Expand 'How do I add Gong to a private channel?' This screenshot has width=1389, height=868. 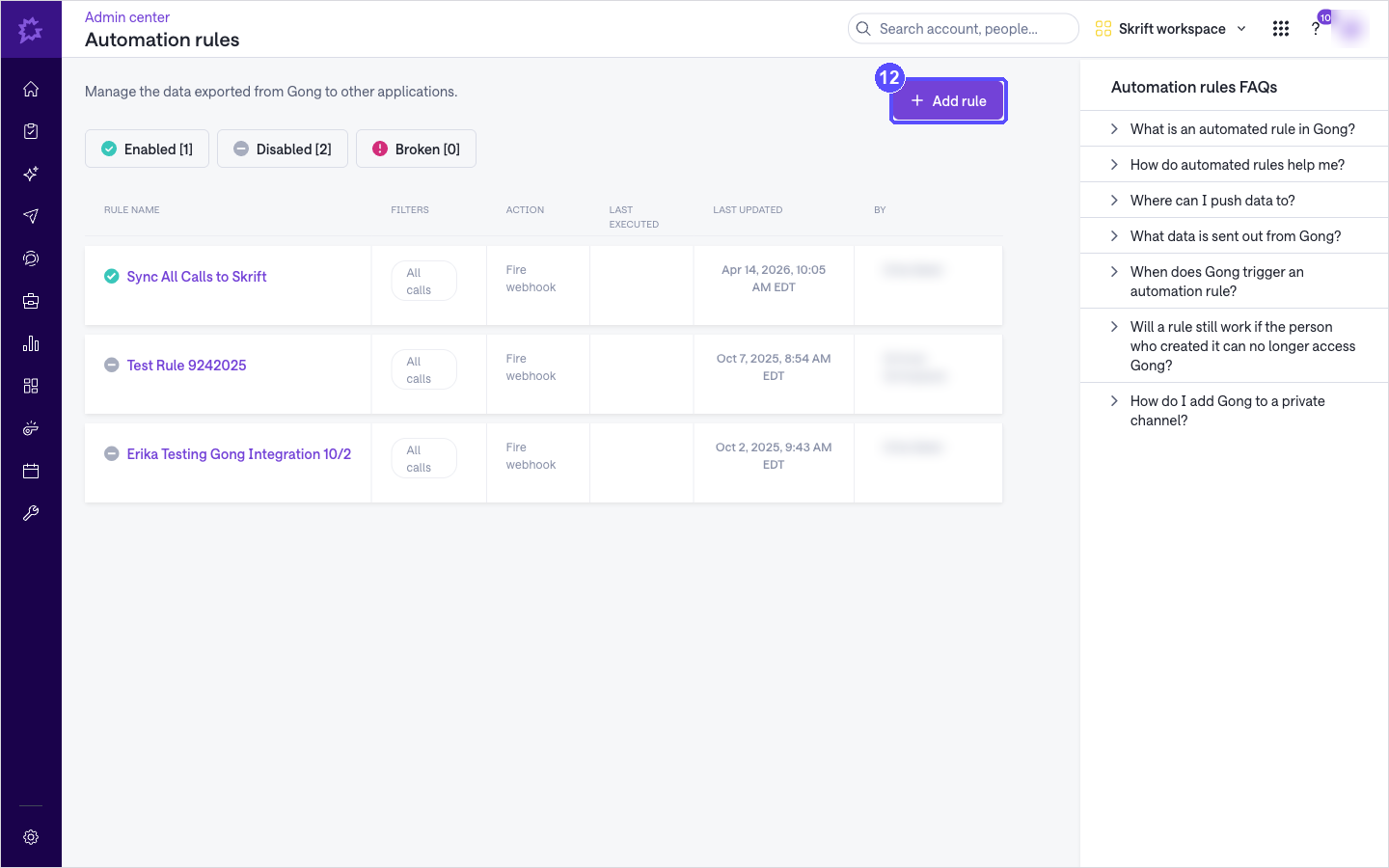pyautogui.click(x=1235, y=411)
